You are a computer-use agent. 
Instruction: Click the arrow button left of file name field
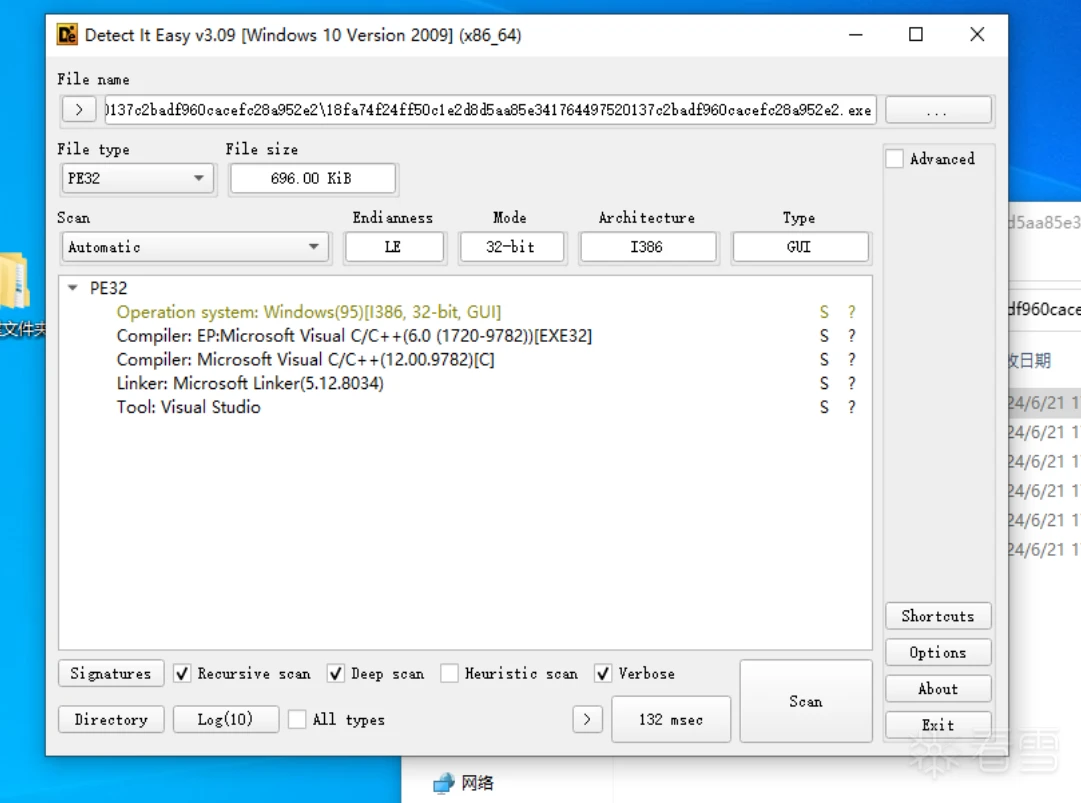[79, 110]
